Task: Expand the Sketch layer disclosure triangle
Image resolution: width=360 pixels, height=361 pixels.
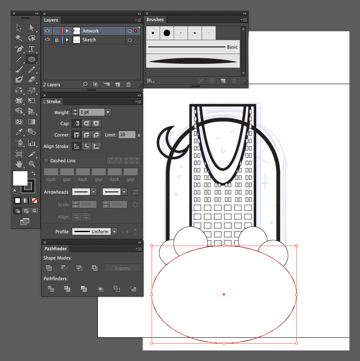Action: pos(67,40)
